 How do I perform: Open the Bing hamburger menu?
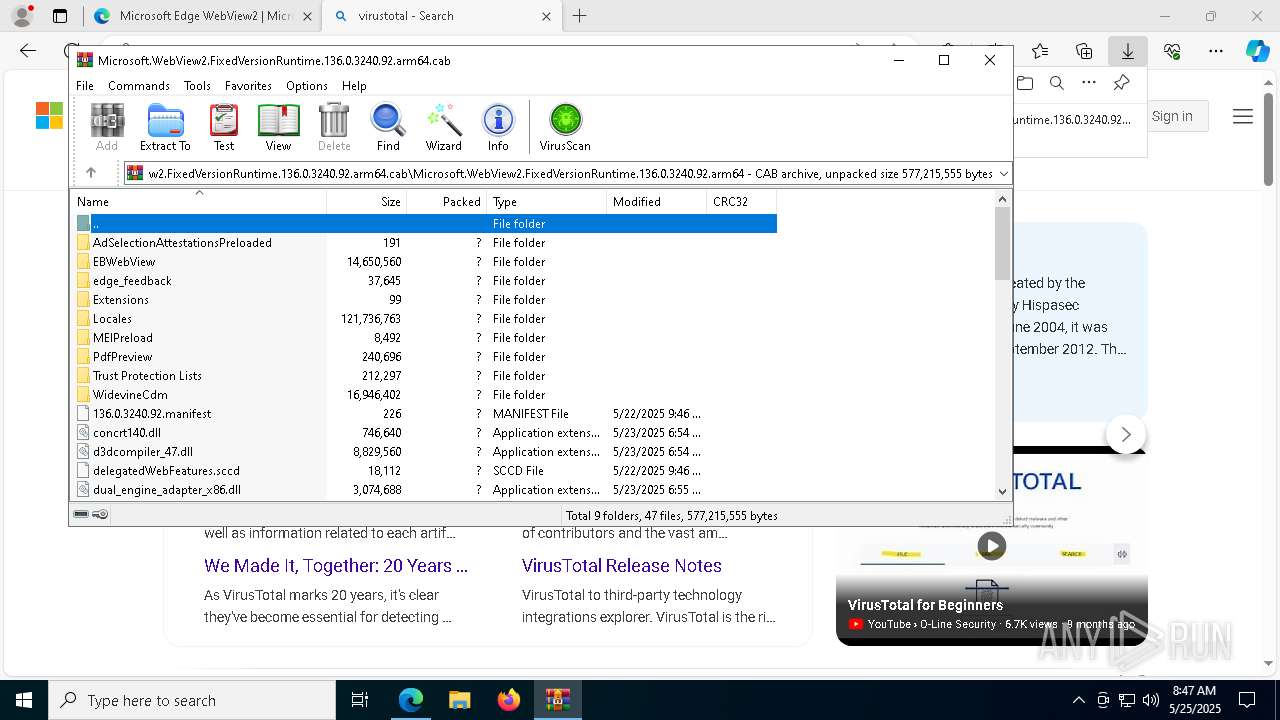1243,117
